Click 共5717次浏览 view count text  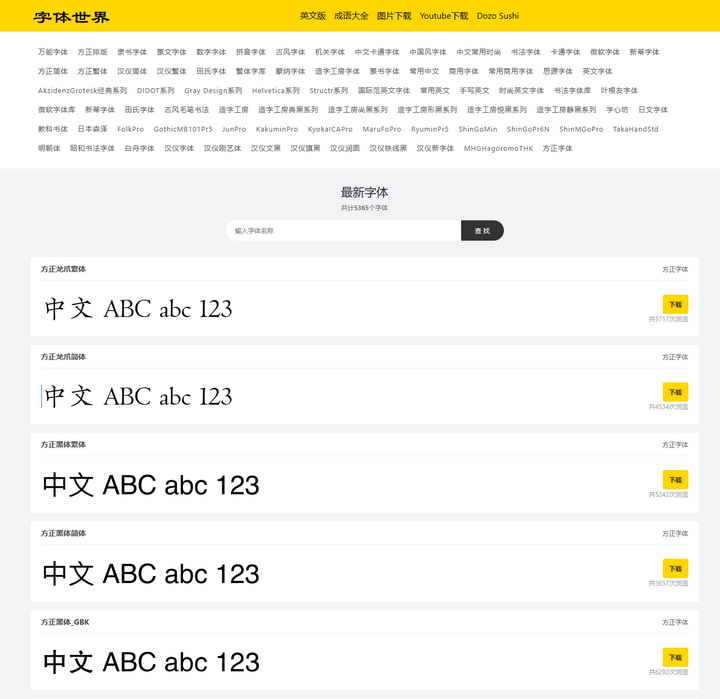tap(668, 319)
